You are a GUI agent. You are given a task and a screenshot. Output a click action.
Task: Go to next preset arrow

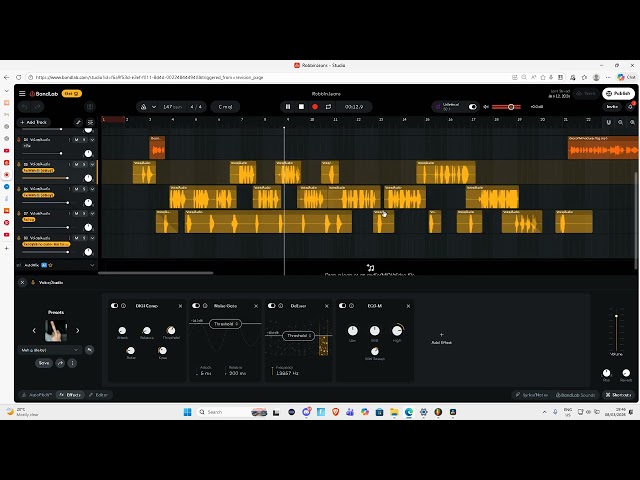[x=78, y=331]
